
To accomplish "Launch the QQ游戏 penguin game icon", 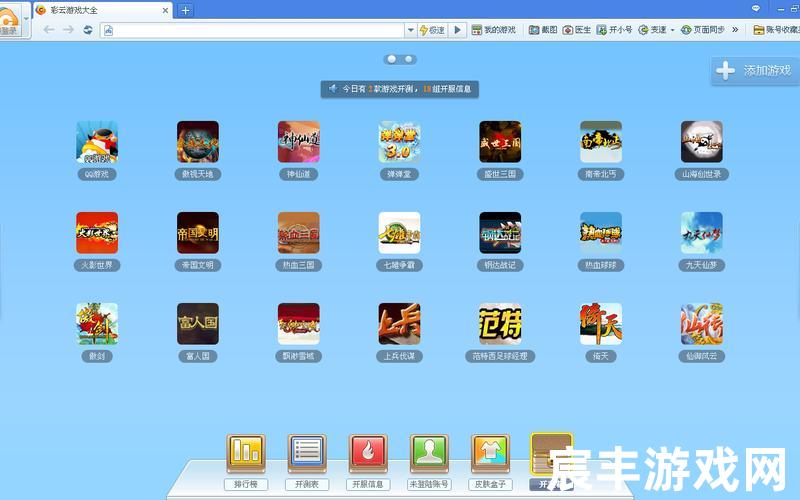I will click(97, 142).
